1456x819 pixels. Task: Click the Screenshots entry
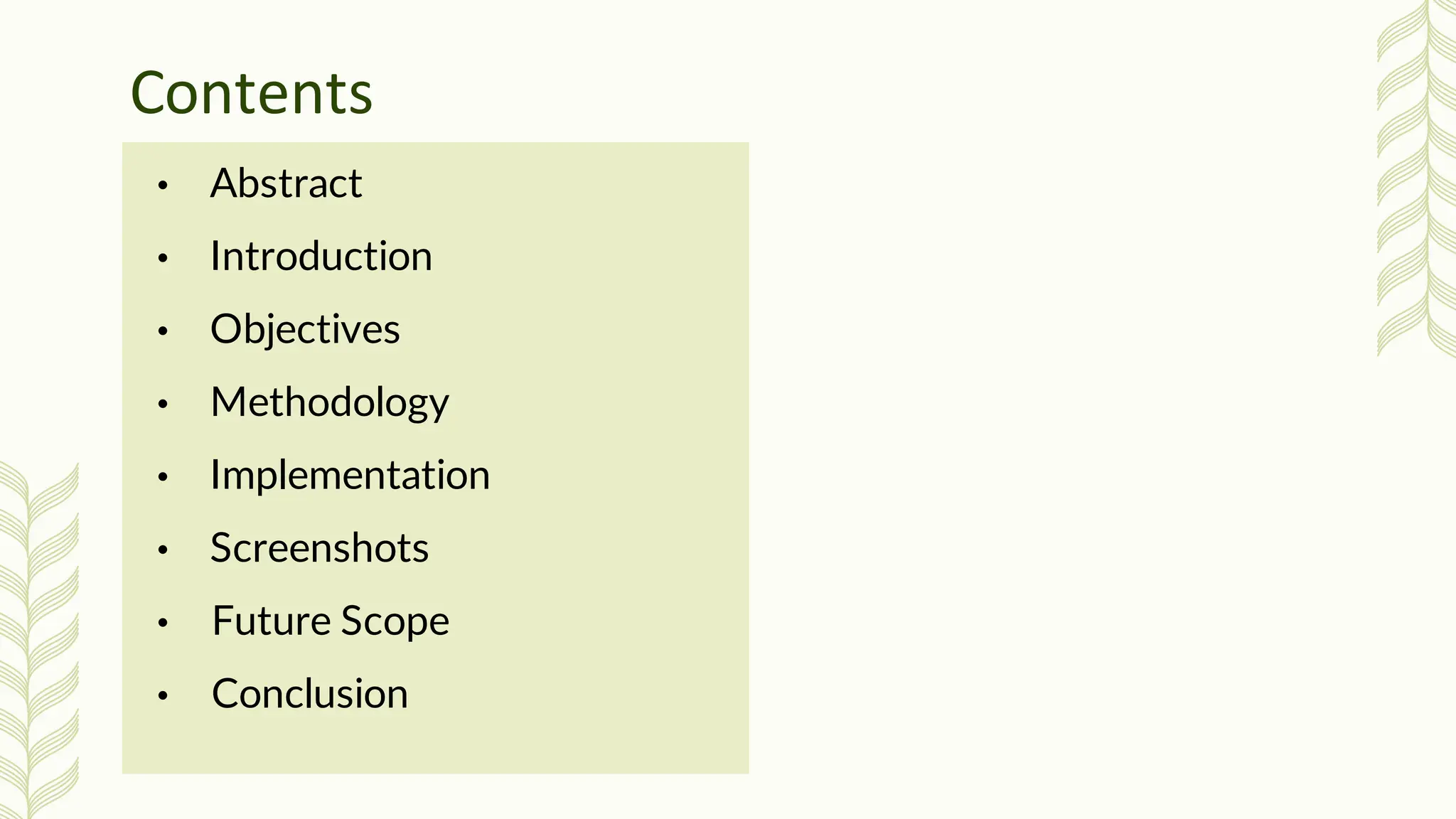(x=319, y=548)
